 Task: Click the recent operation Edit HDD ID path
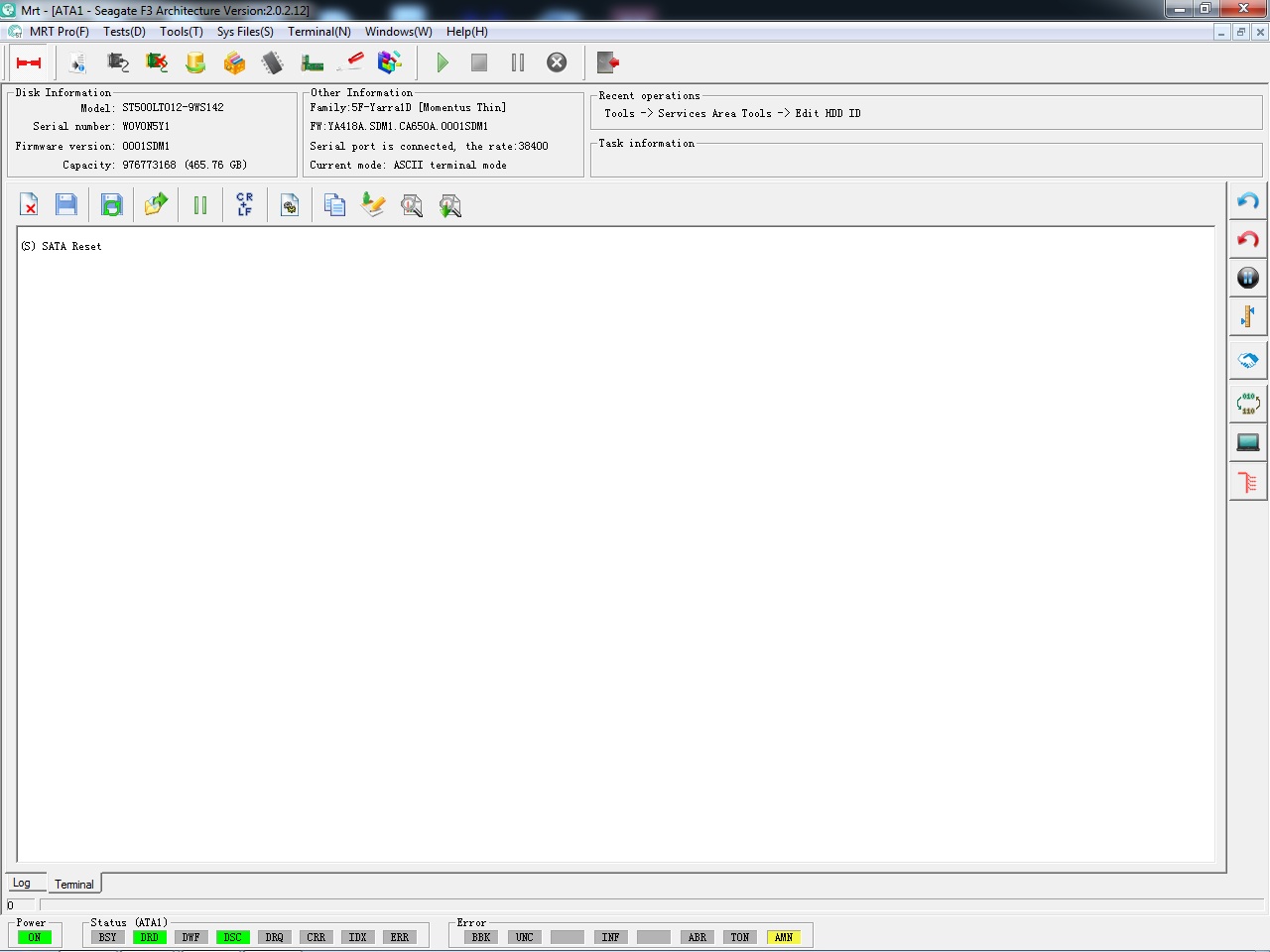(x=732, y=113)
